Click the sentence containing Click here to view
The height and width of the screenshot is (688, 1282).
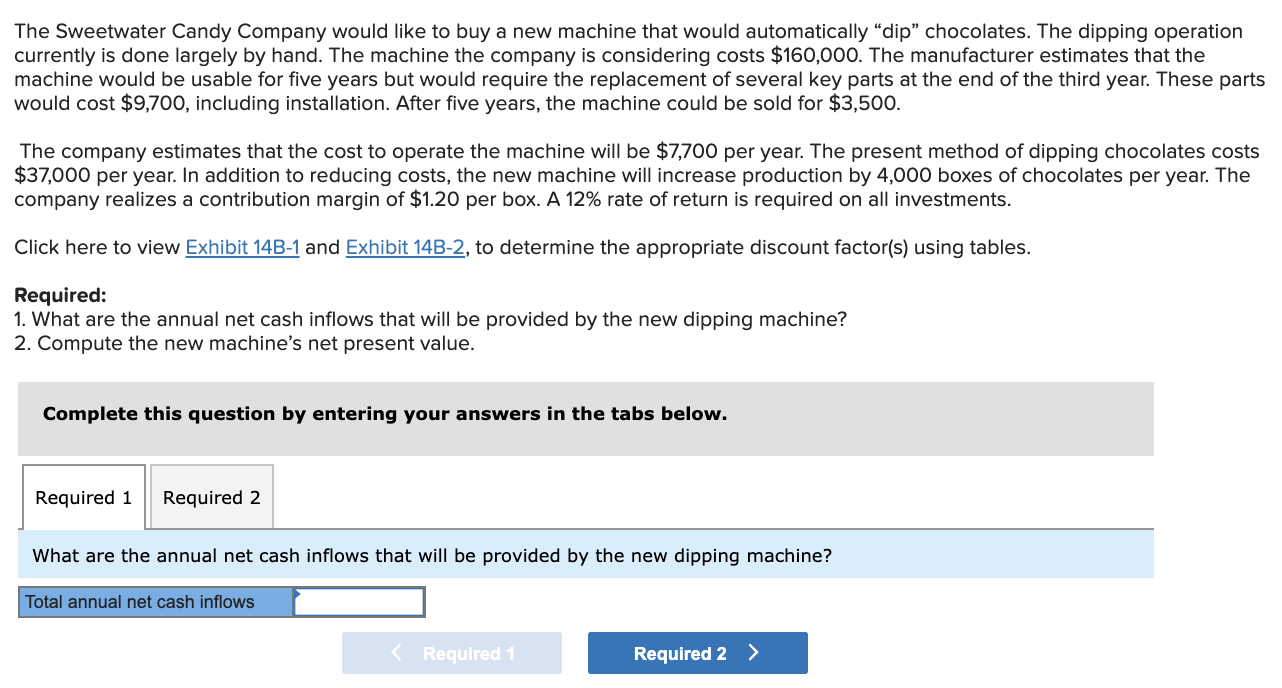[x=520, y=247]
